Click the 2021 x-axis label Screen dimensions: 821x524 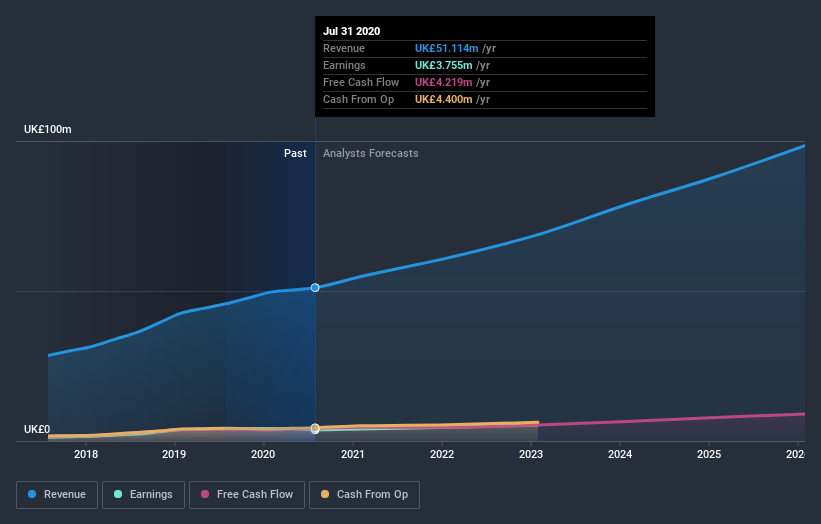tap(352, 454)
